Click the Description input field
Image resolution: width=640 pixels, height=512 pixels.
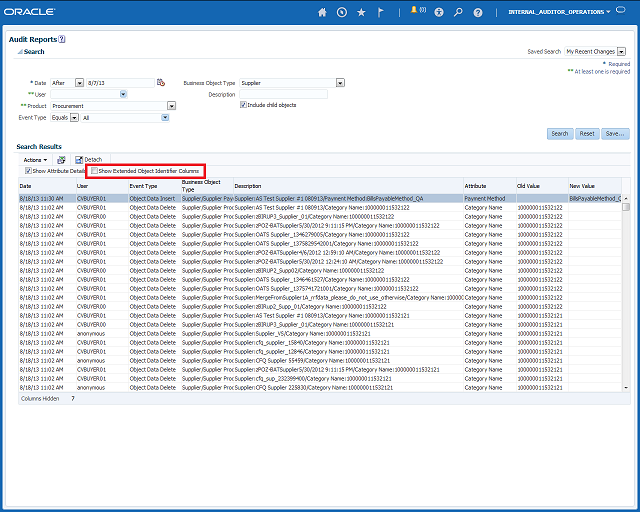coord(283,94)
